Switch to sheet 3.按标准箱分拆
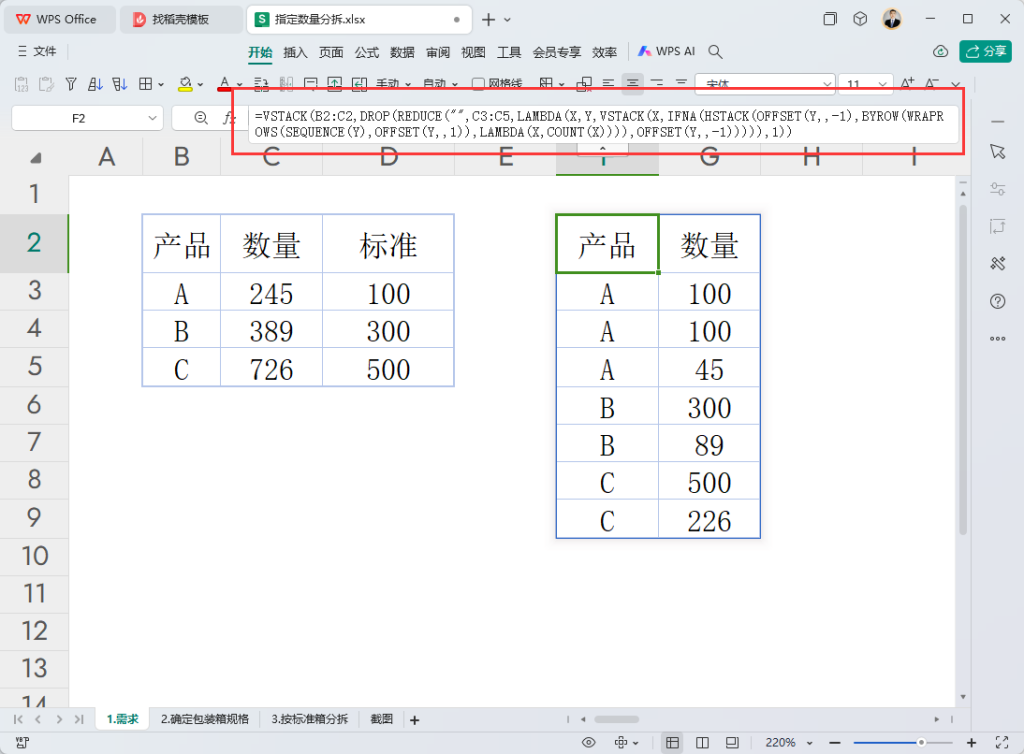Viewport: 1024px width, 754px height. coord(310,719)
